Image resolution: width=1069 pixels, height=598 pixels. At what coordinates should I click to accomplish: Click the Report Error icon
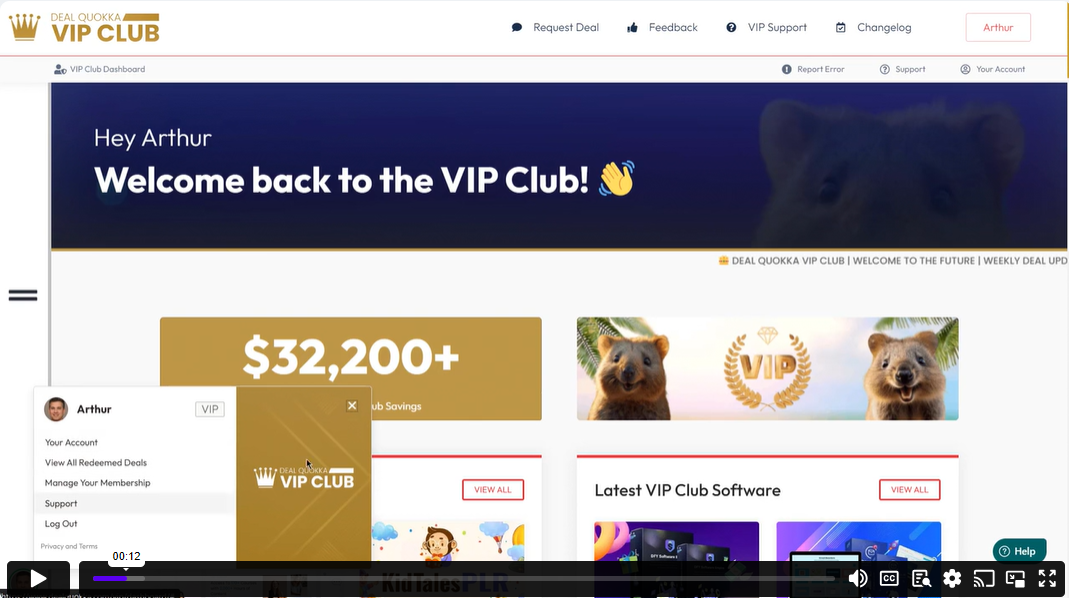[787, 69]
